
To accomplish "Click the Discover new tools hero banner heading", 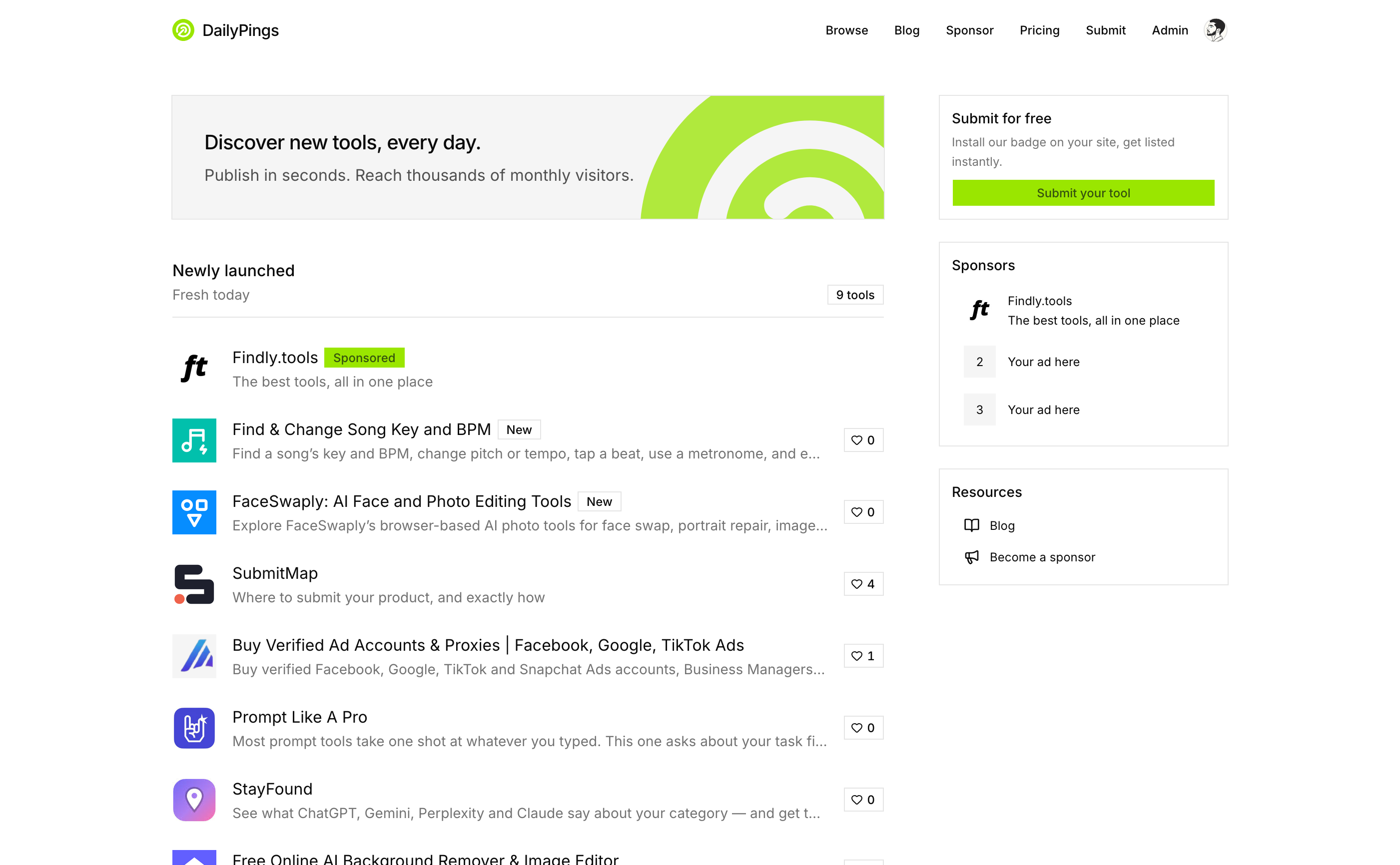I will [342, 142].
